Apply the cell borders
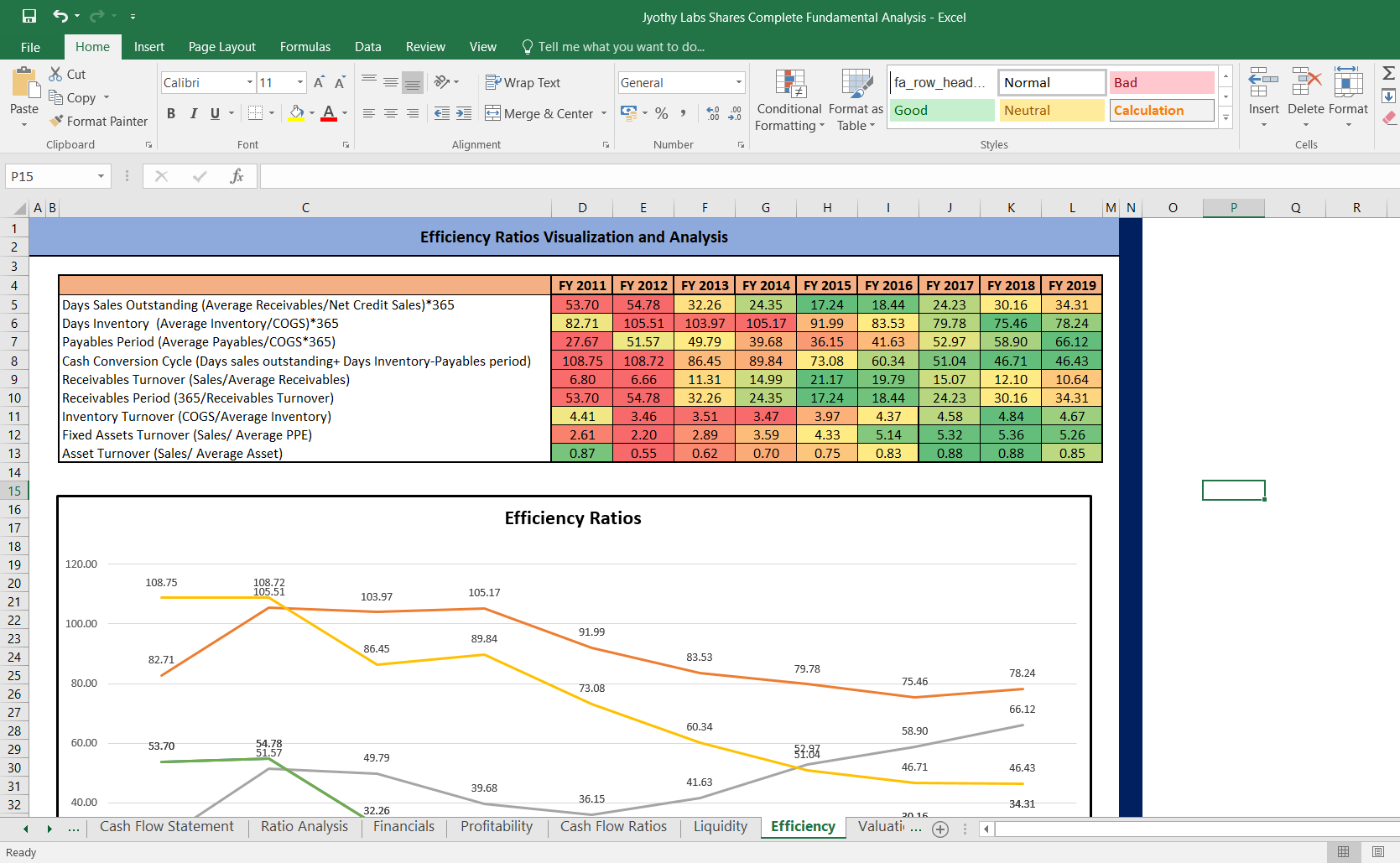 coord(256,112)
